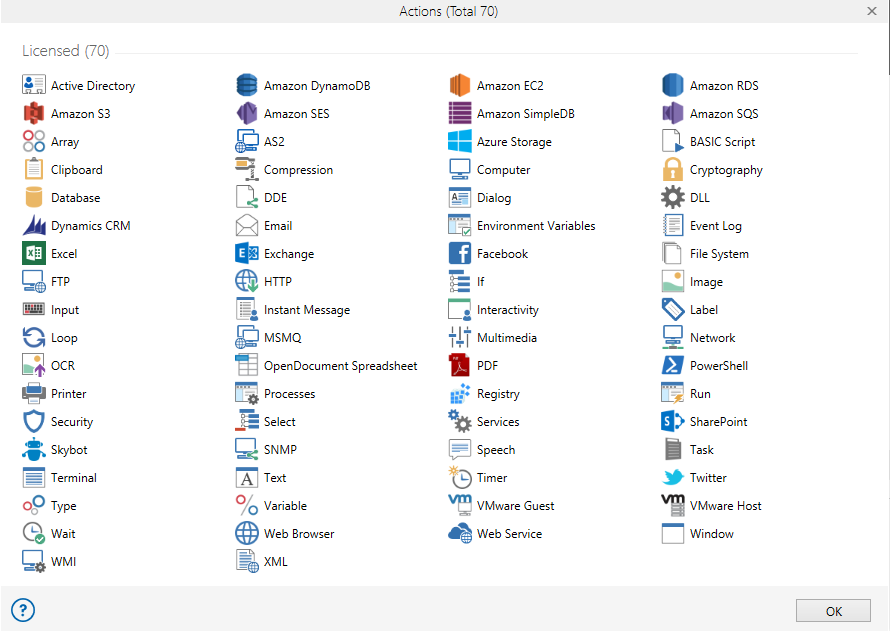Click the Facebook icon
The height and width of the screenshot is (631, 890).
point(460,253)
